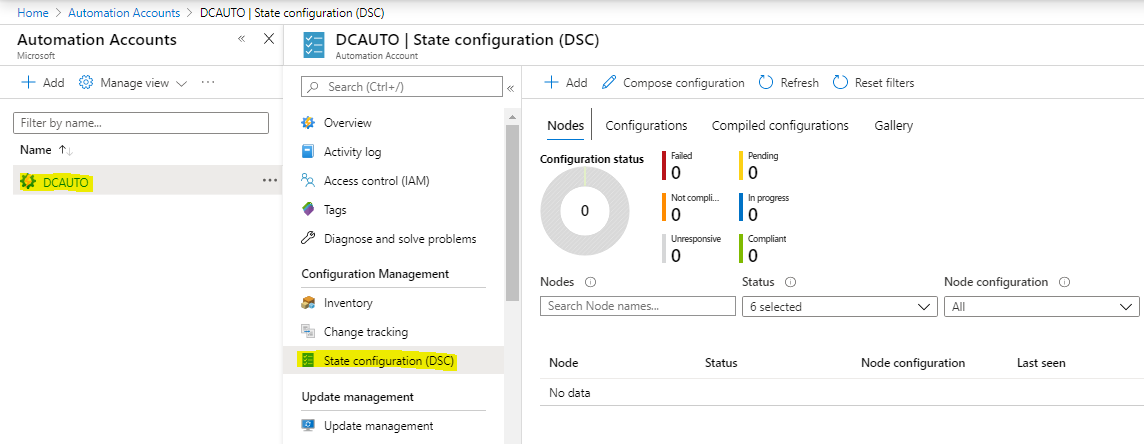This screenshot has height=444, width=1144.
Task: Switch to the Gallery tab
Action: click(x=894, y=125)
